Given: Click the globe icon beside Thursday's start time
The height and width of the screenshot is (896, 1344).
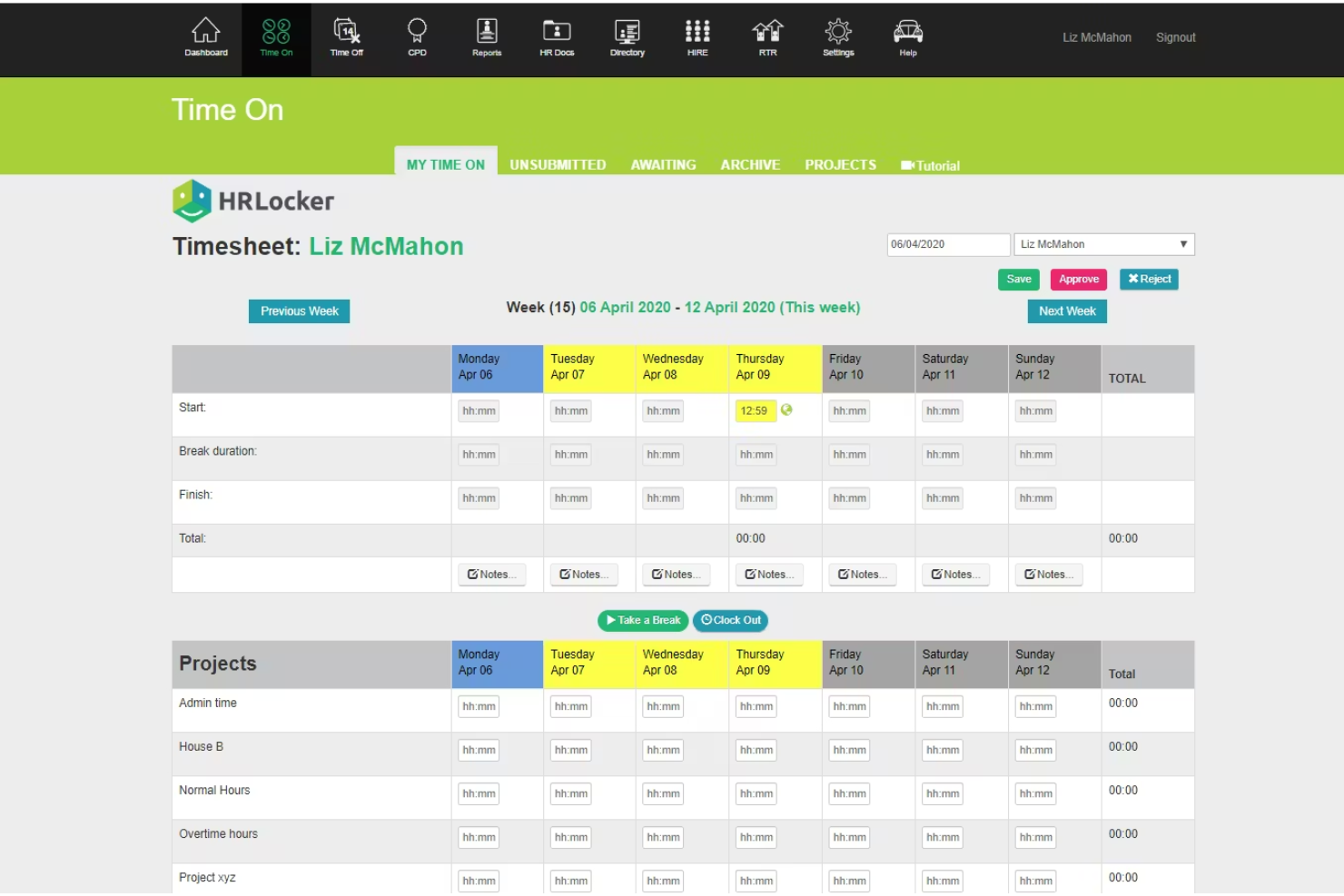Looking at the screenshot, I should tap(786, 410).
